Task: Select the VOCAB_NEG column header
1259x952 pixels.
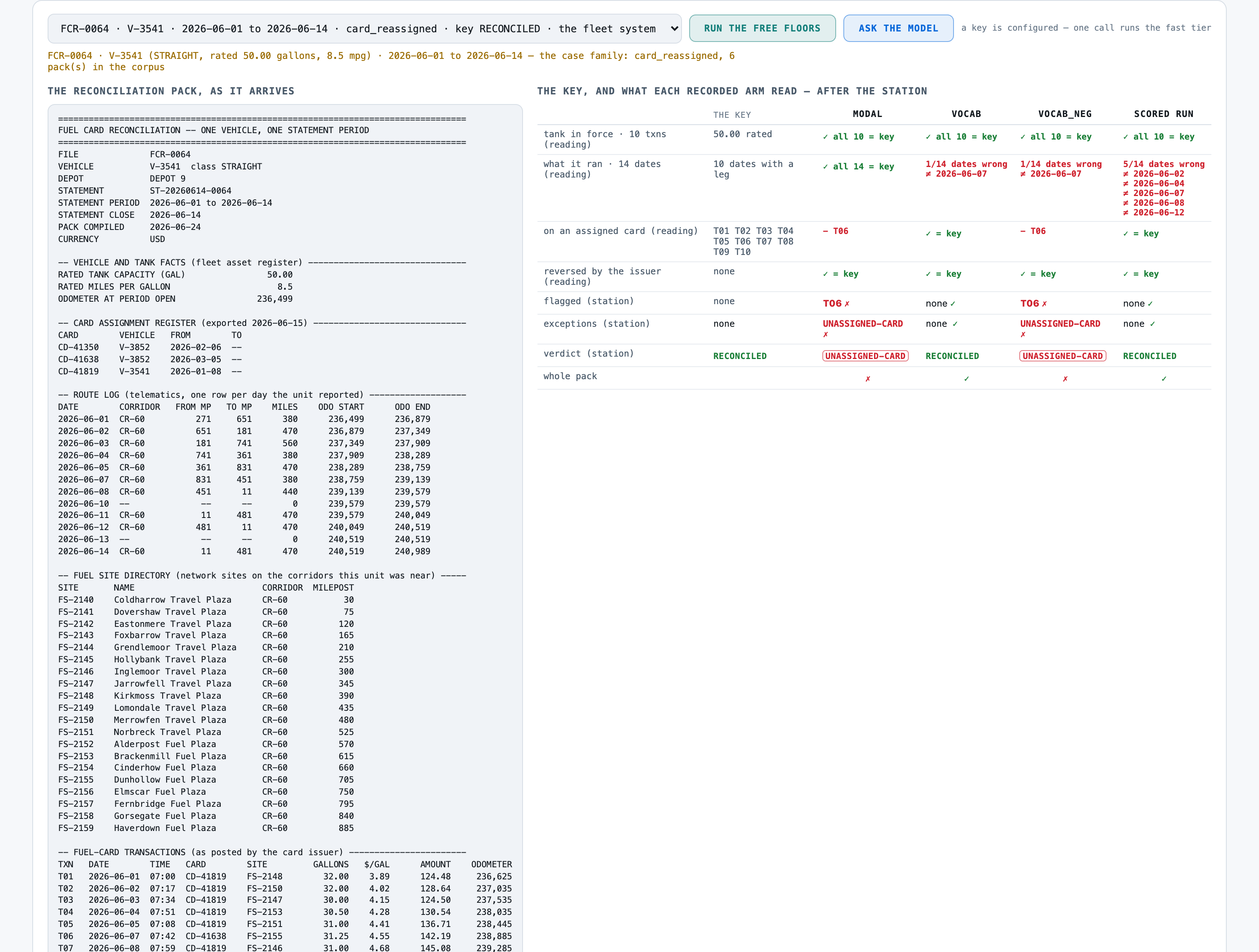Action: (x=1065, y=114)
